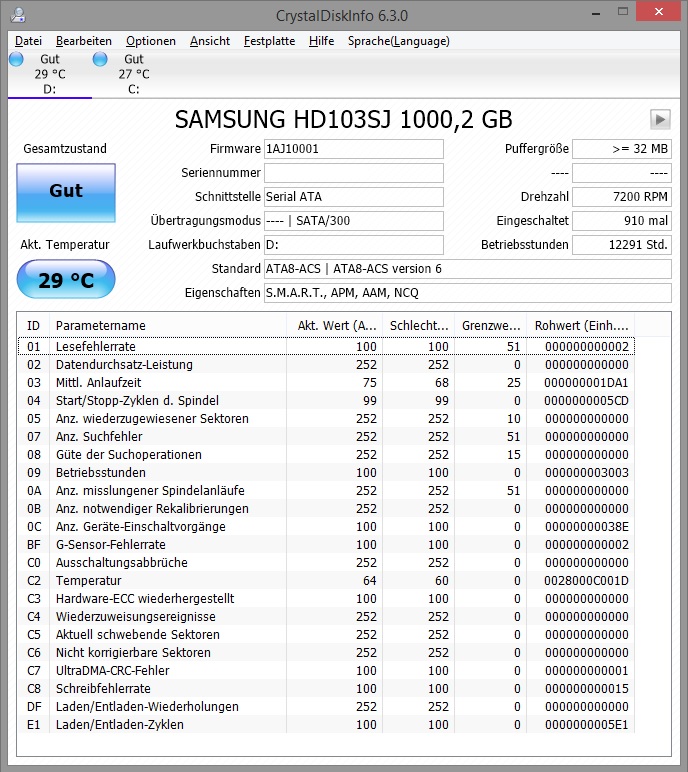Screen dimensions: 688x772
Task: Select the Nicht korrigierbare Sektoren row
Action: [x=327, y=652]
